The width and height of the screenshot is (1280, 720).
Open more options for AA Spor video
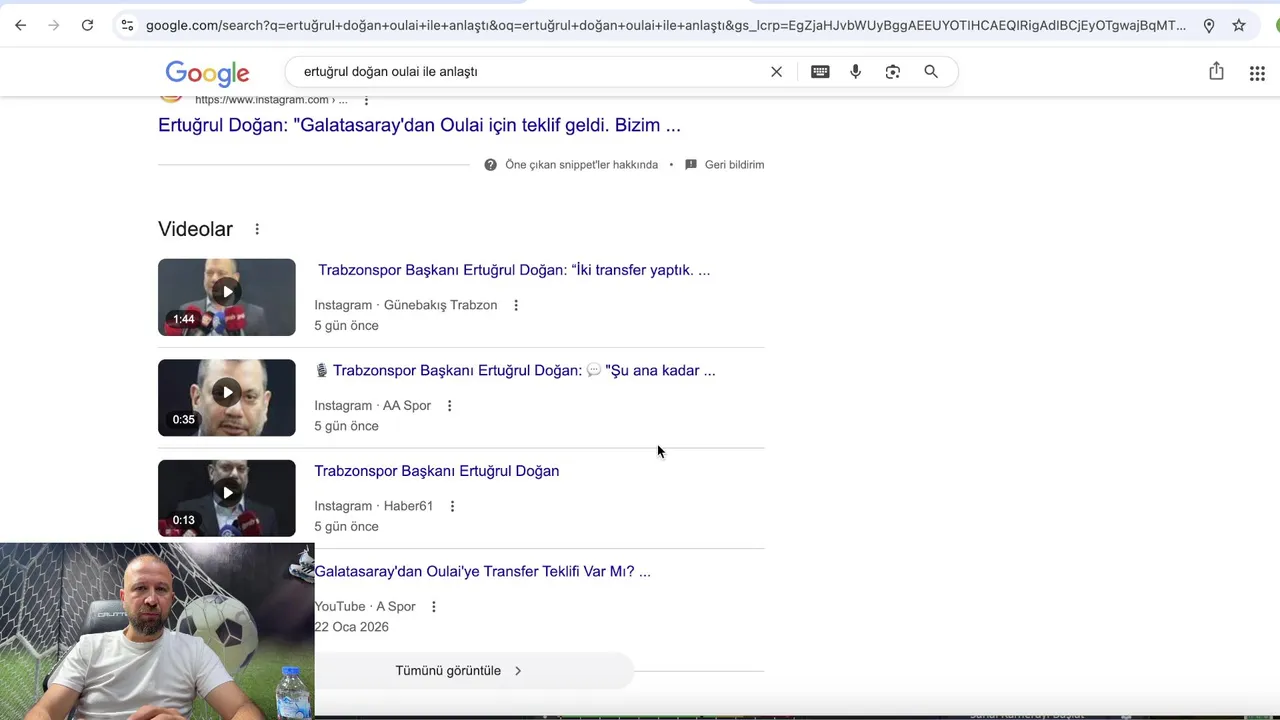(x=449, y=405)
